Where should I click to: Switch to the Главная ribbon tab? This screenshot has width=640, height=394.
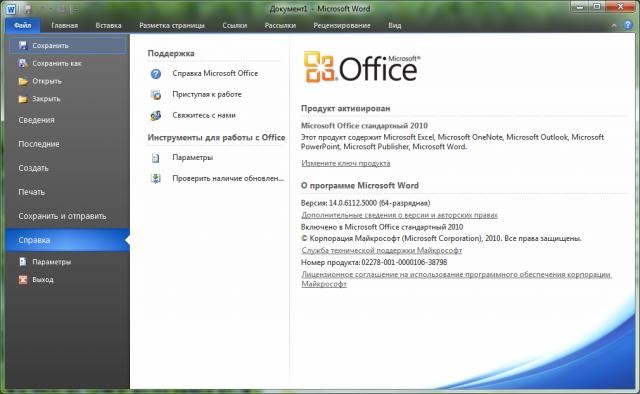pyautogui.click(x=64, y=25)
